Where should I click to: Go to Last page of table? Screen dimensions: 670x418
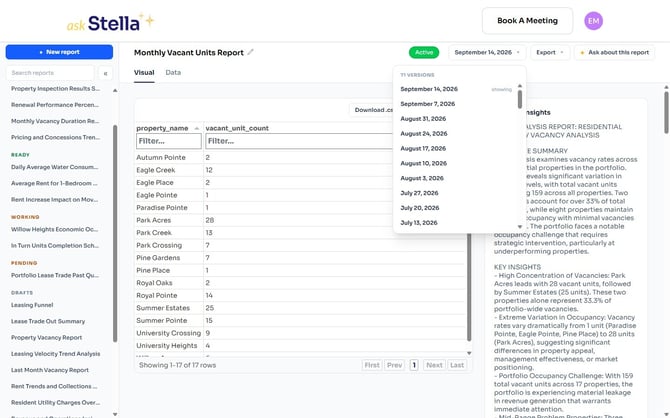(457, 365)
